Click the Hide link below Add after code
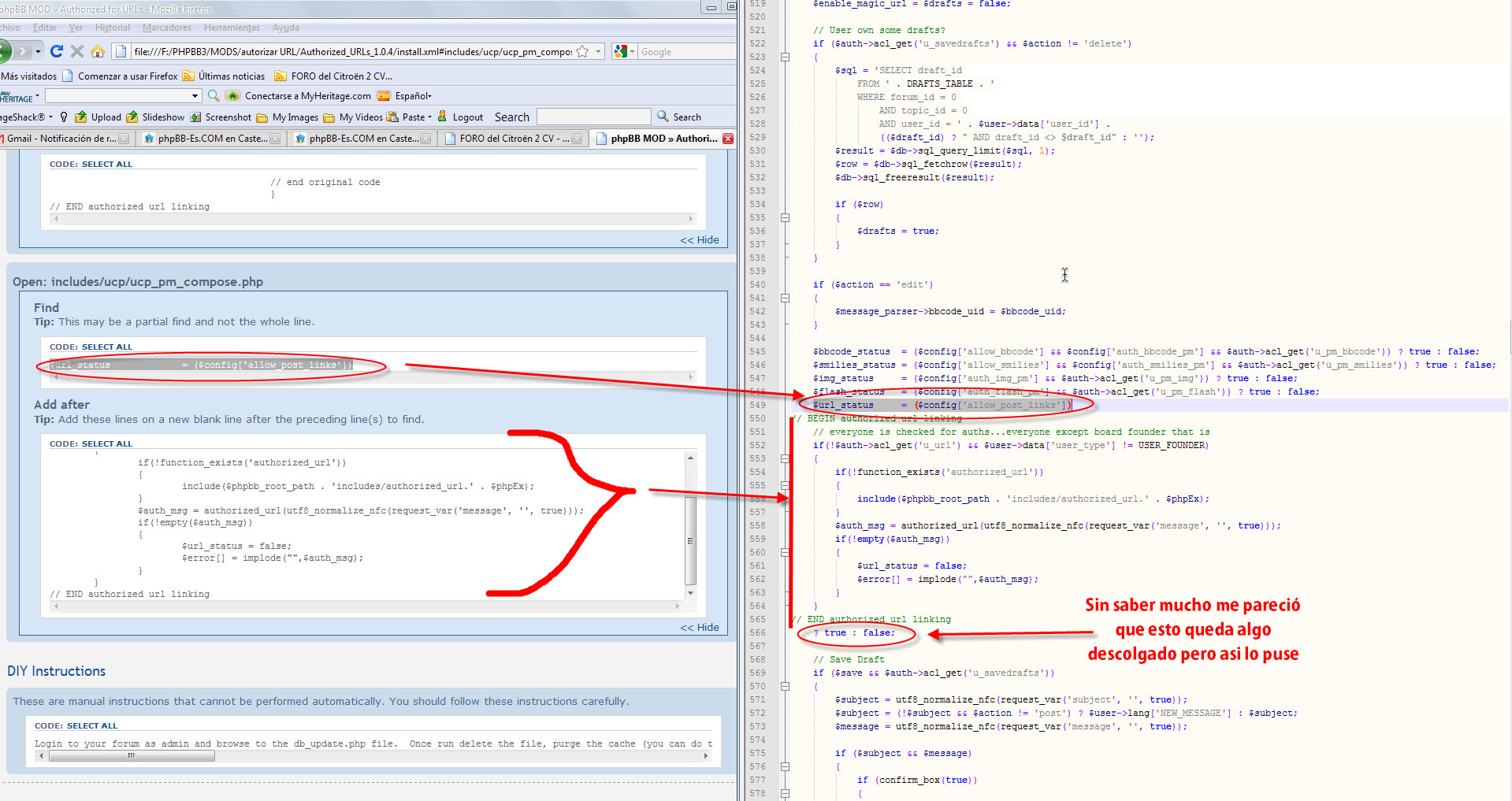 (x=700, y=627)
